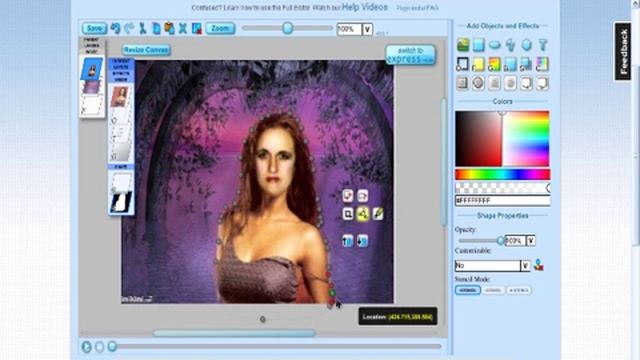The image size is (640, 360).
Task: Click the Paste clipboard icon
Action: 169,28
